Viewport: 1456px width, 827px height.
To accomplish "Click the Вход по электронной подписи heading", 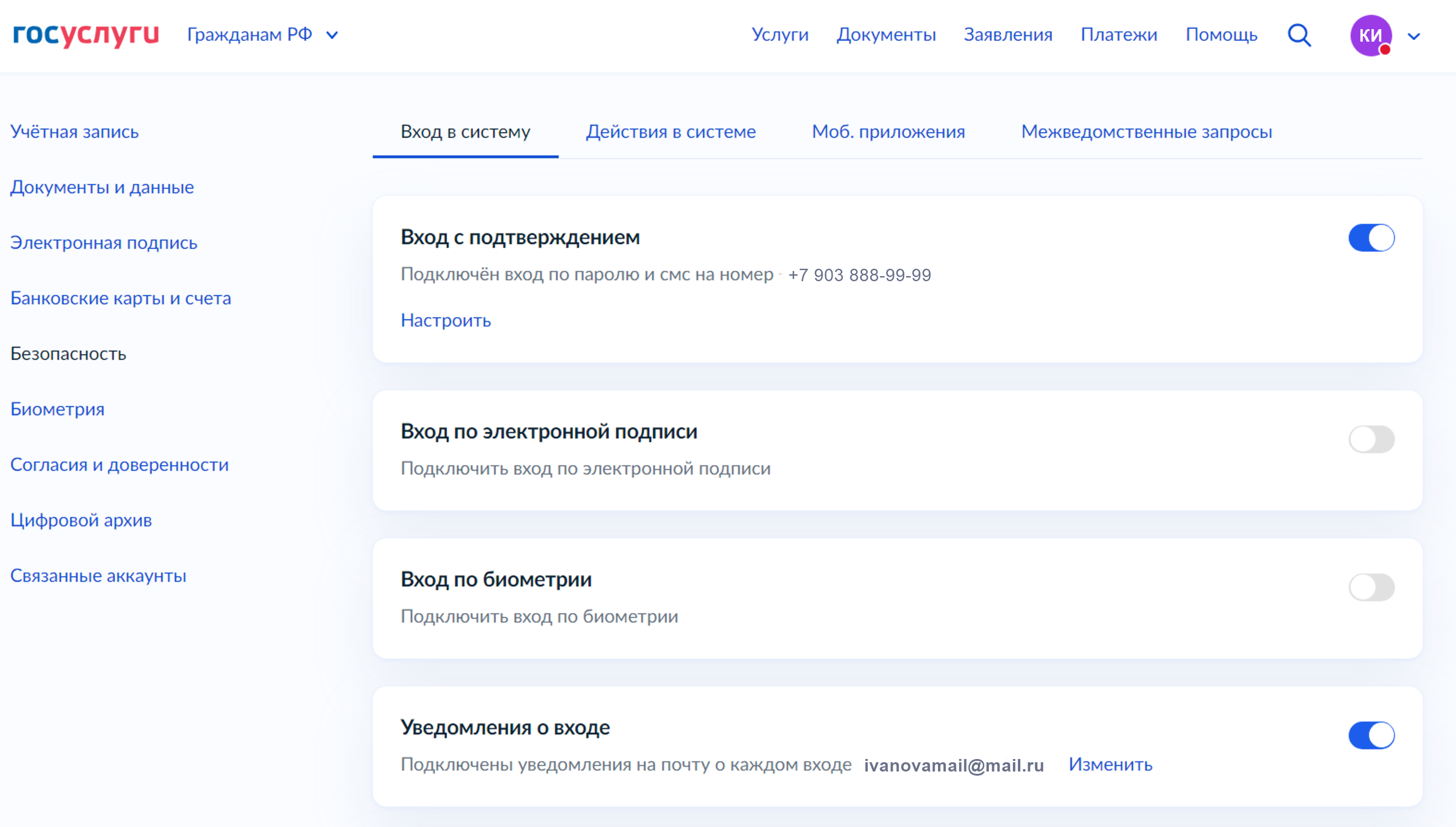I will (549, 432).
